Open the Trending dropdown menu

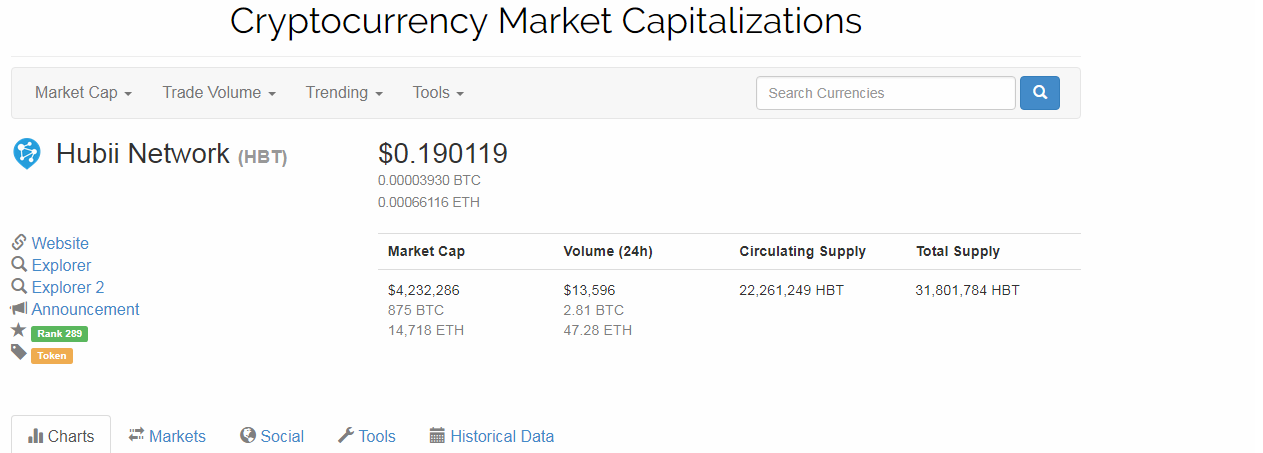coord(344,93)
